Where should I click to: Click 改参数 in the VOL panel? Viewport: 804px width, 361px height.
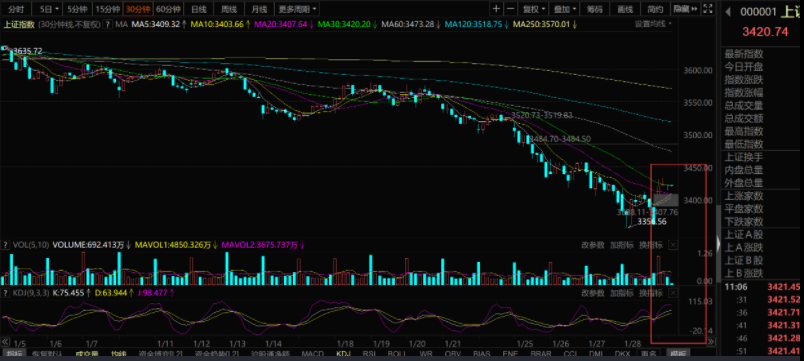pos(593,245)
